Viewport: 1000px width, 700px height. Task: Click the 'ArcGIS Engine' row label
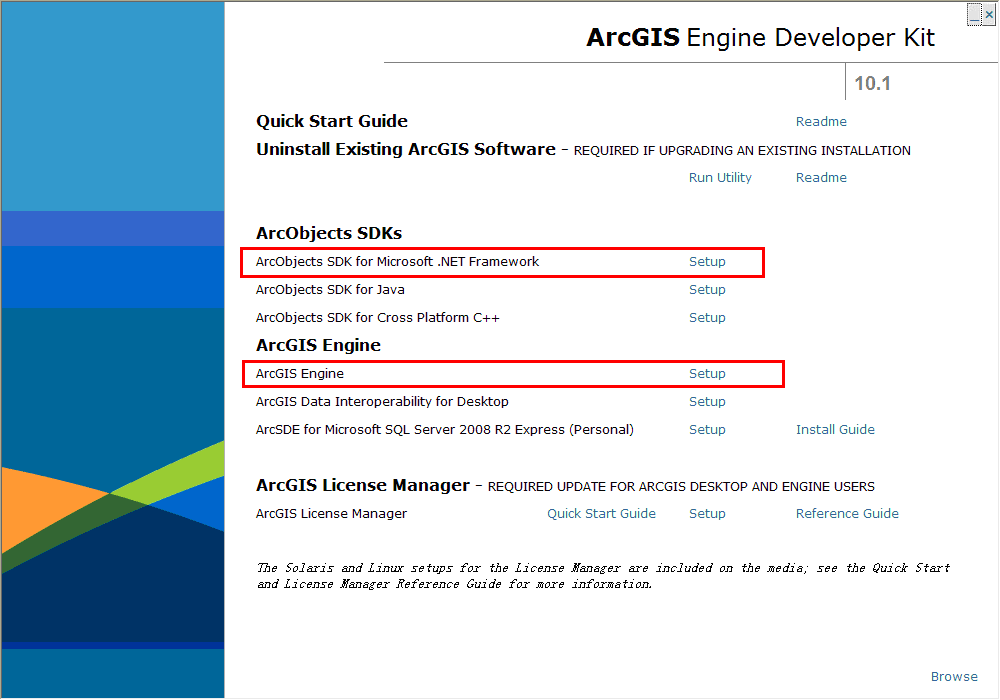[300, 374]
